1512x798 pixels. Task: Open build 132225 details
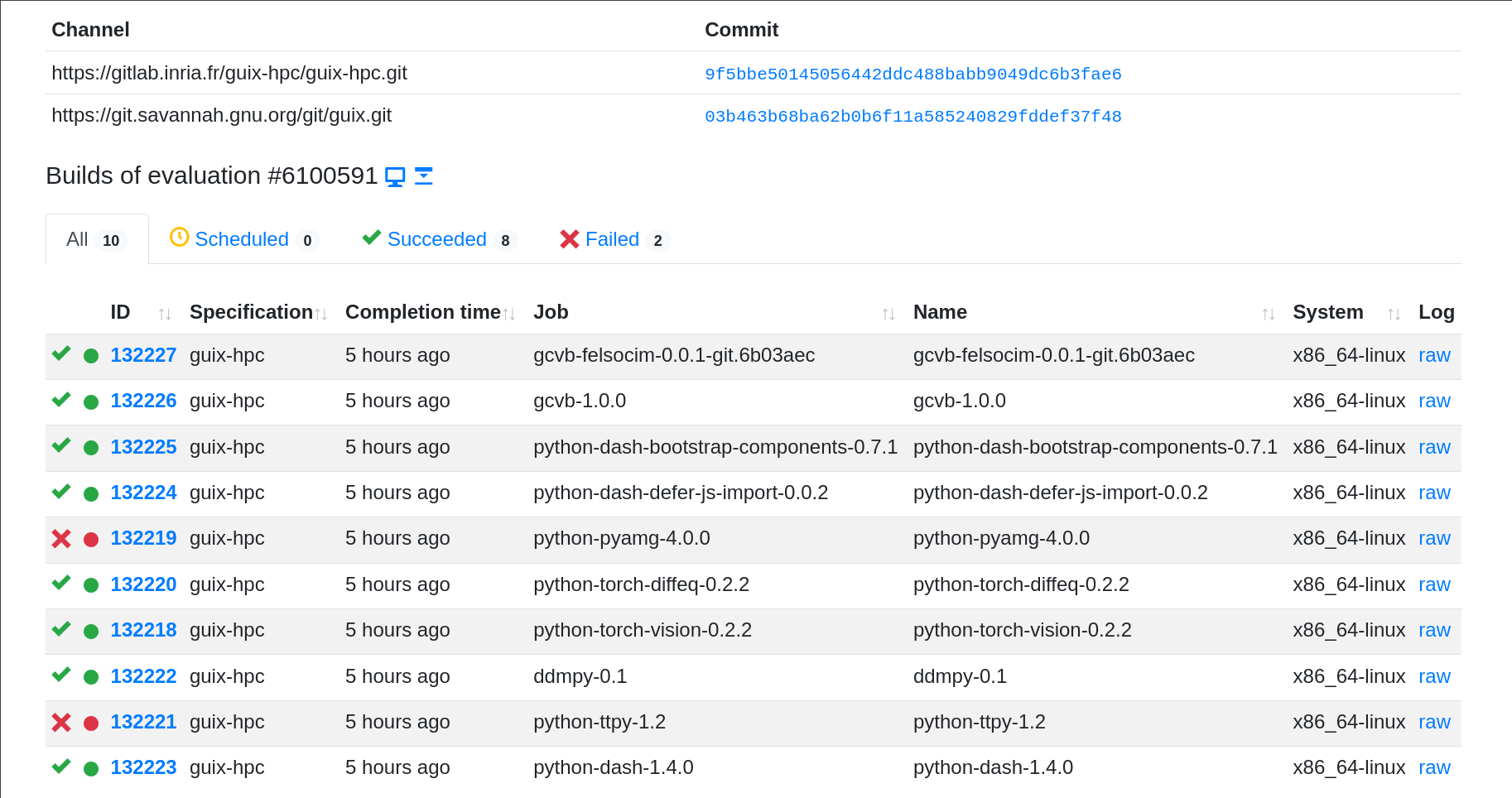click(x=143, y=447)
